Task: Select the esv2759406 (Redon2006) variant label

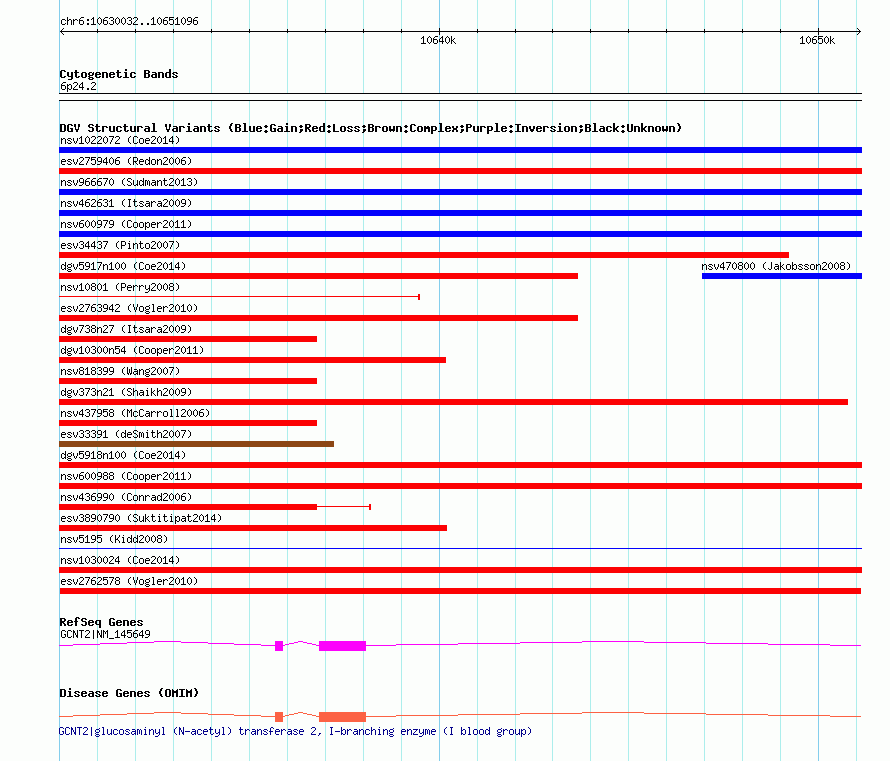Action: (x=126, y=161)
